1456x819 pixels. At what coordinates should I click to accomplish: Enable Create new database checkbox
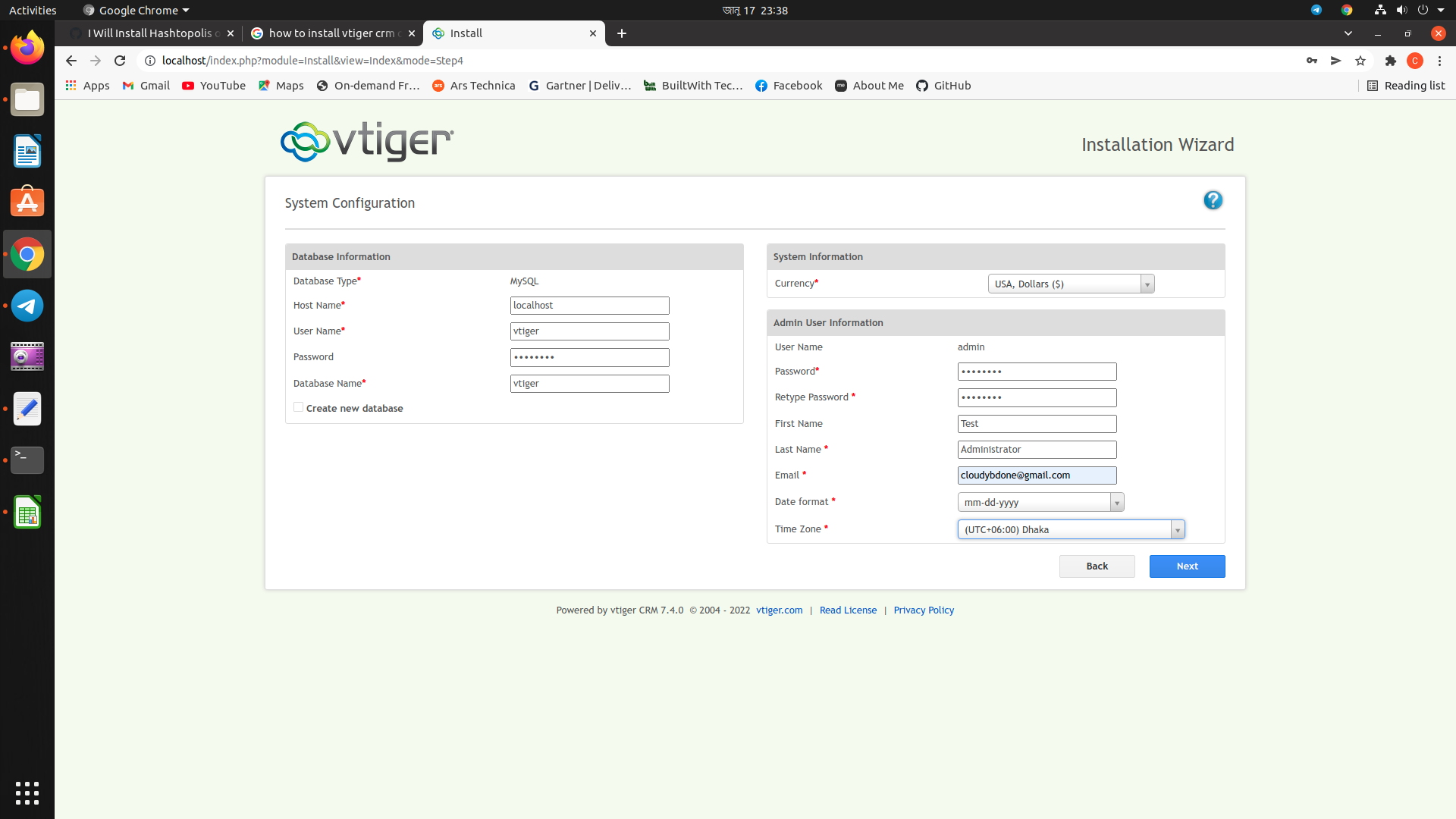pyautogui.click(x=298, y=407)
